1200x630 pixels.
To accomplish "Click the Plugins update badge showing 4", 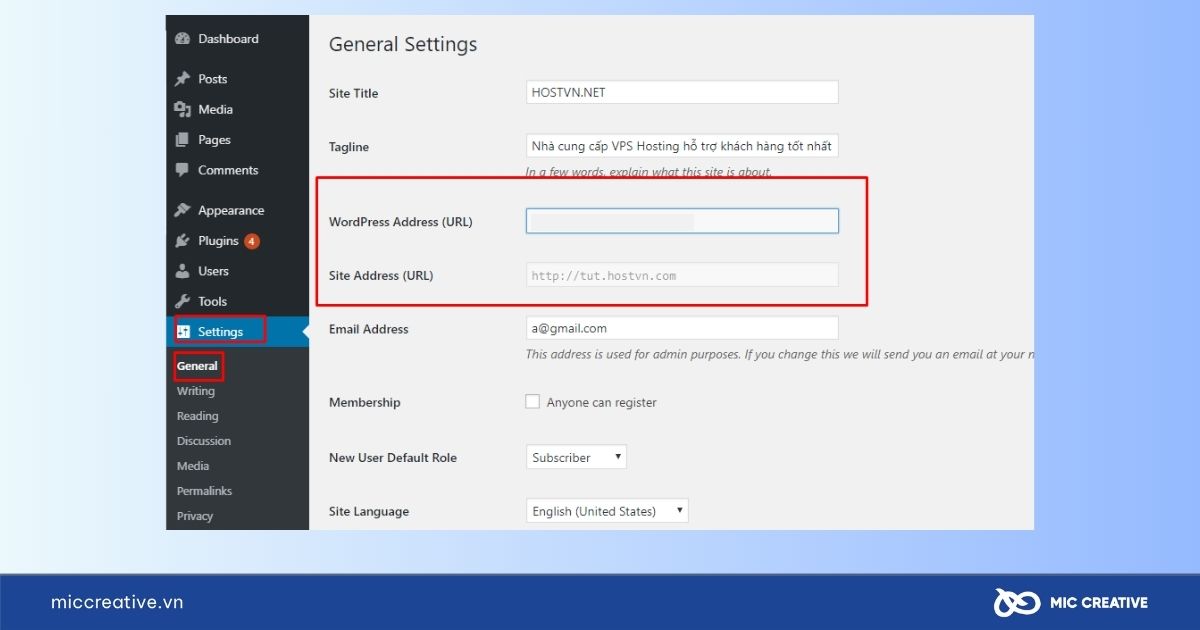I will click(x=252, y=241).
